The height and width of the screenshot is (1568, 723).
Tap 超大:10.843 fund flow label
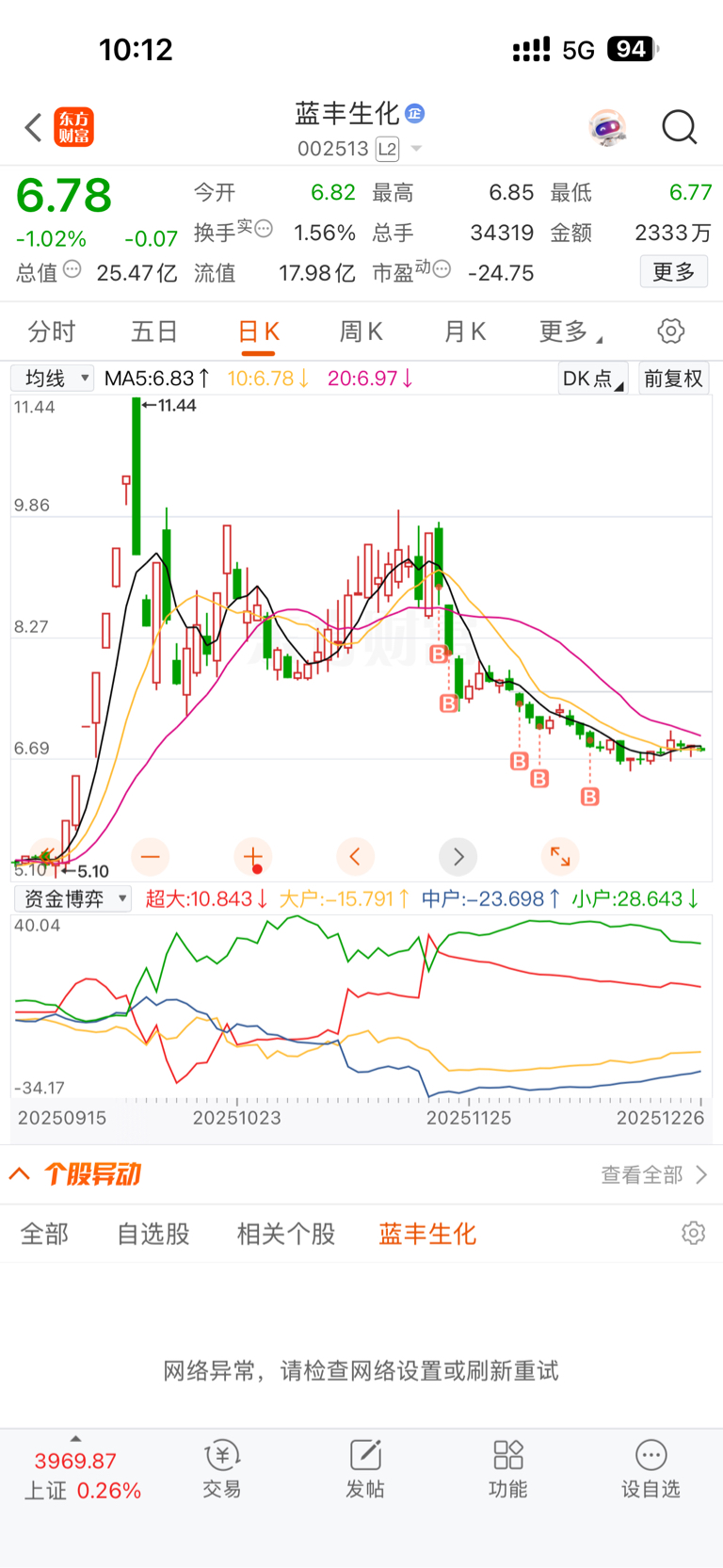(x=206, y=898)
